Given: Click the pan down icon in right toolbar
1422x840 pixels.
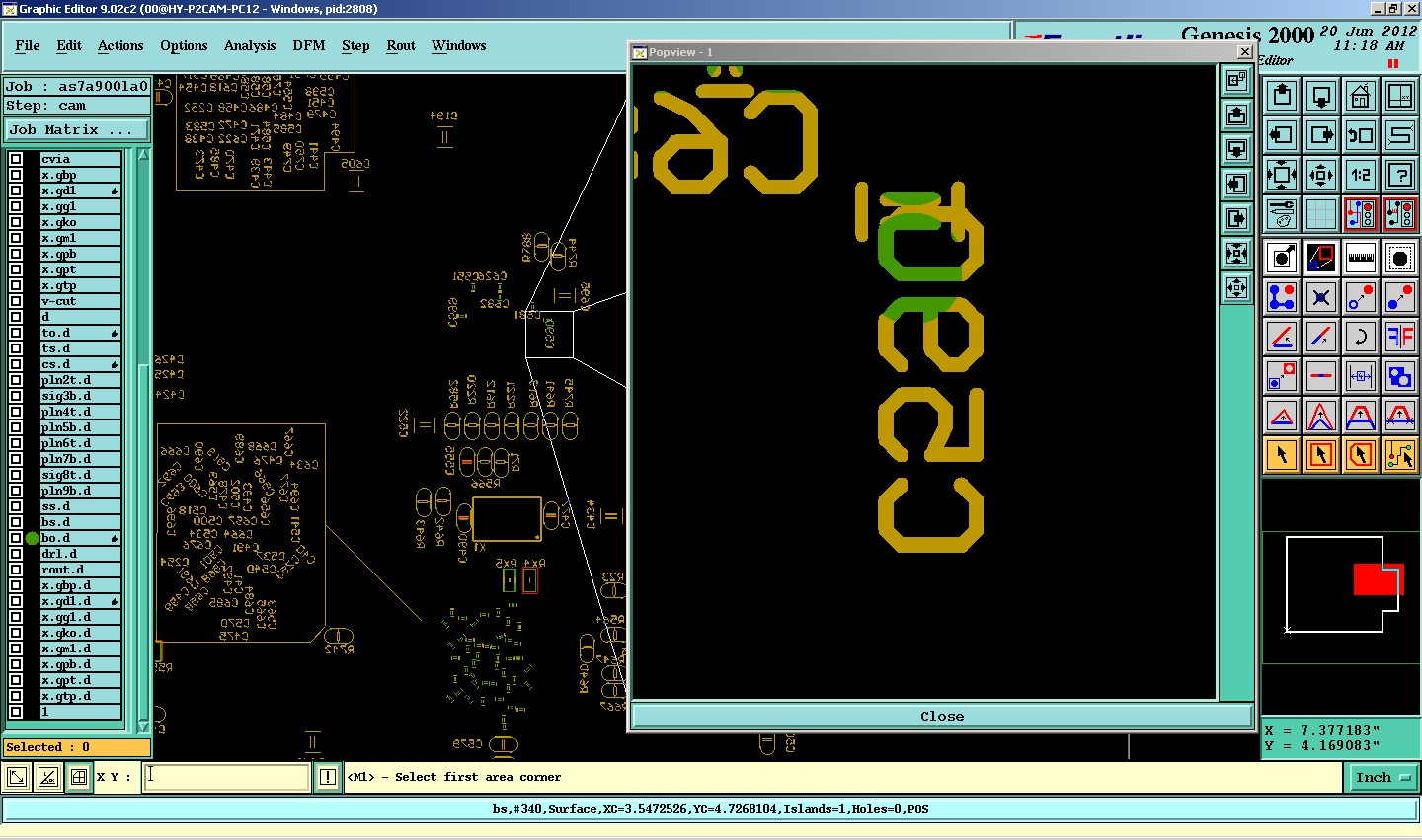Looking at the screenshot, I should (x=1321, y=96).
